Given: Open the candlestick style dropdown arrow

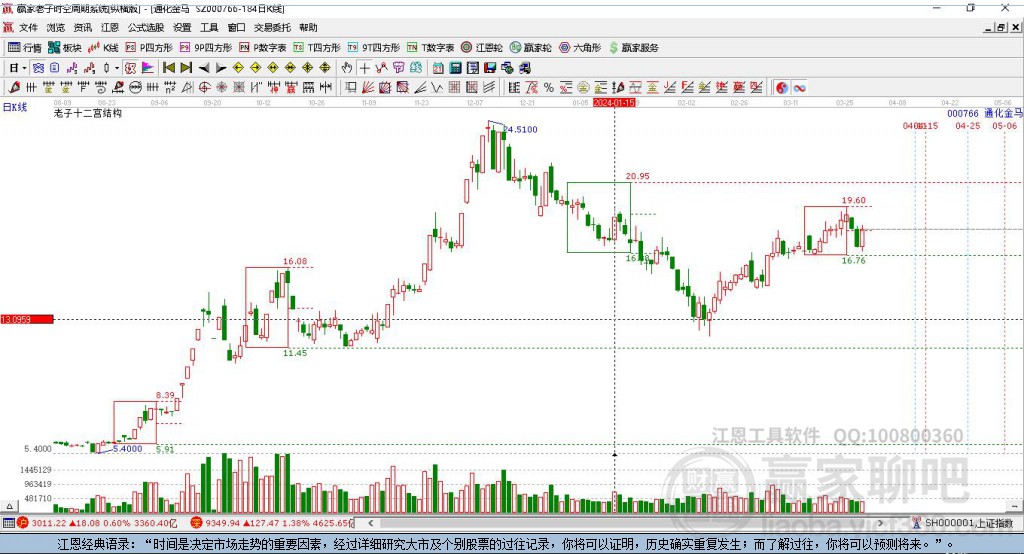Looking at the screenshot, I should (x=117, y=67).
